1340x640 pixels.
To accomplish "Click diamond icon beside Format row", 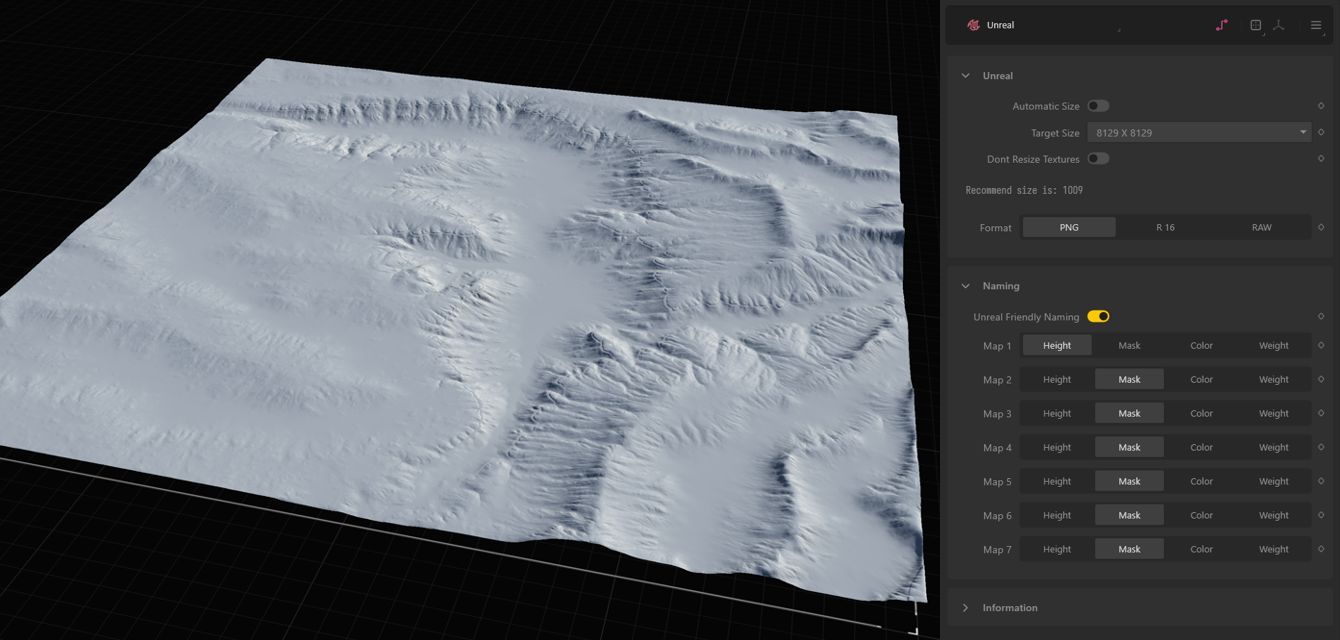I will click(1321, 227).
